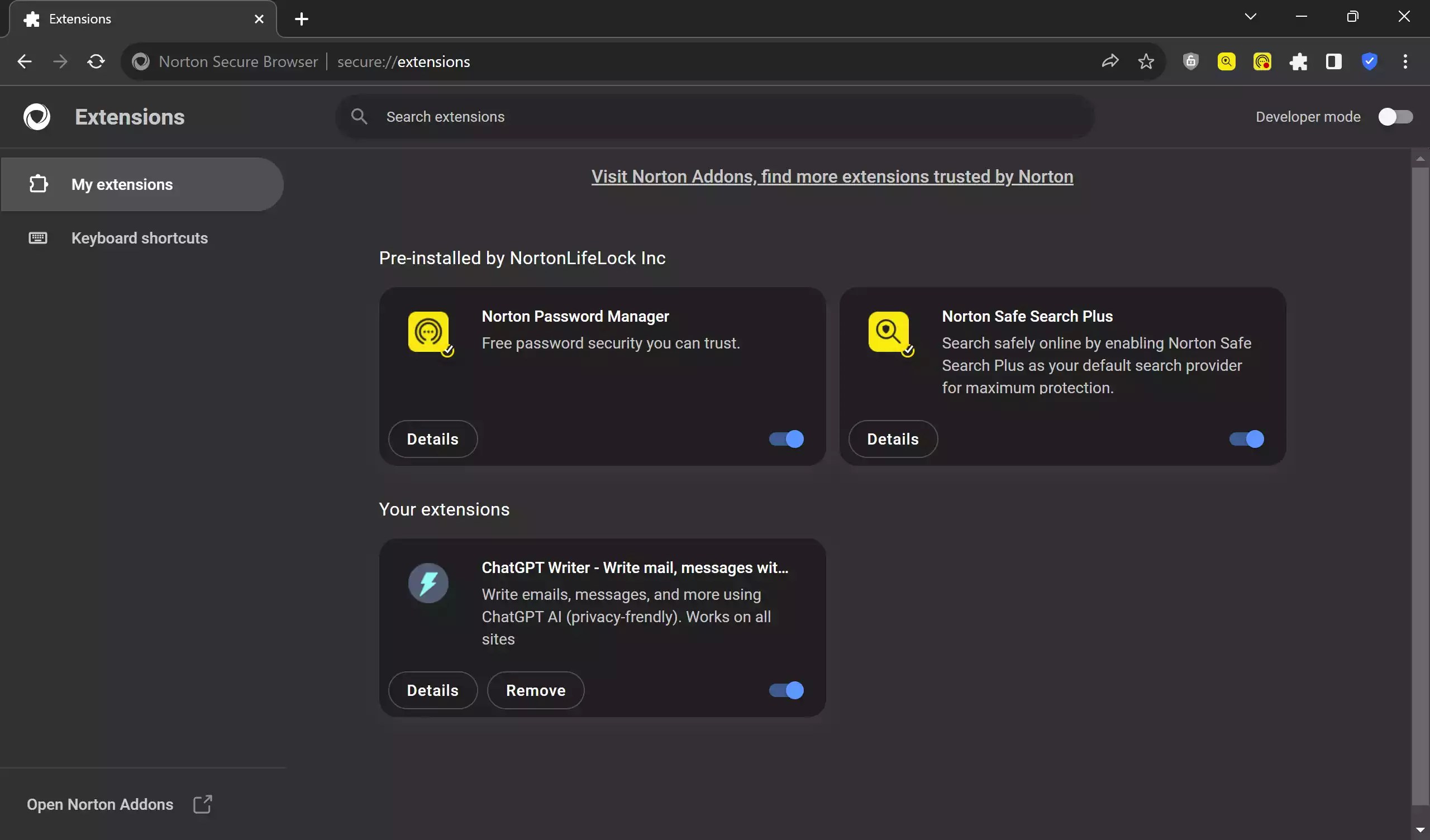The image size is (1430, 840).
Task: Open the Norton Password Manager toolbar icon
Action: pos(1261,61)
